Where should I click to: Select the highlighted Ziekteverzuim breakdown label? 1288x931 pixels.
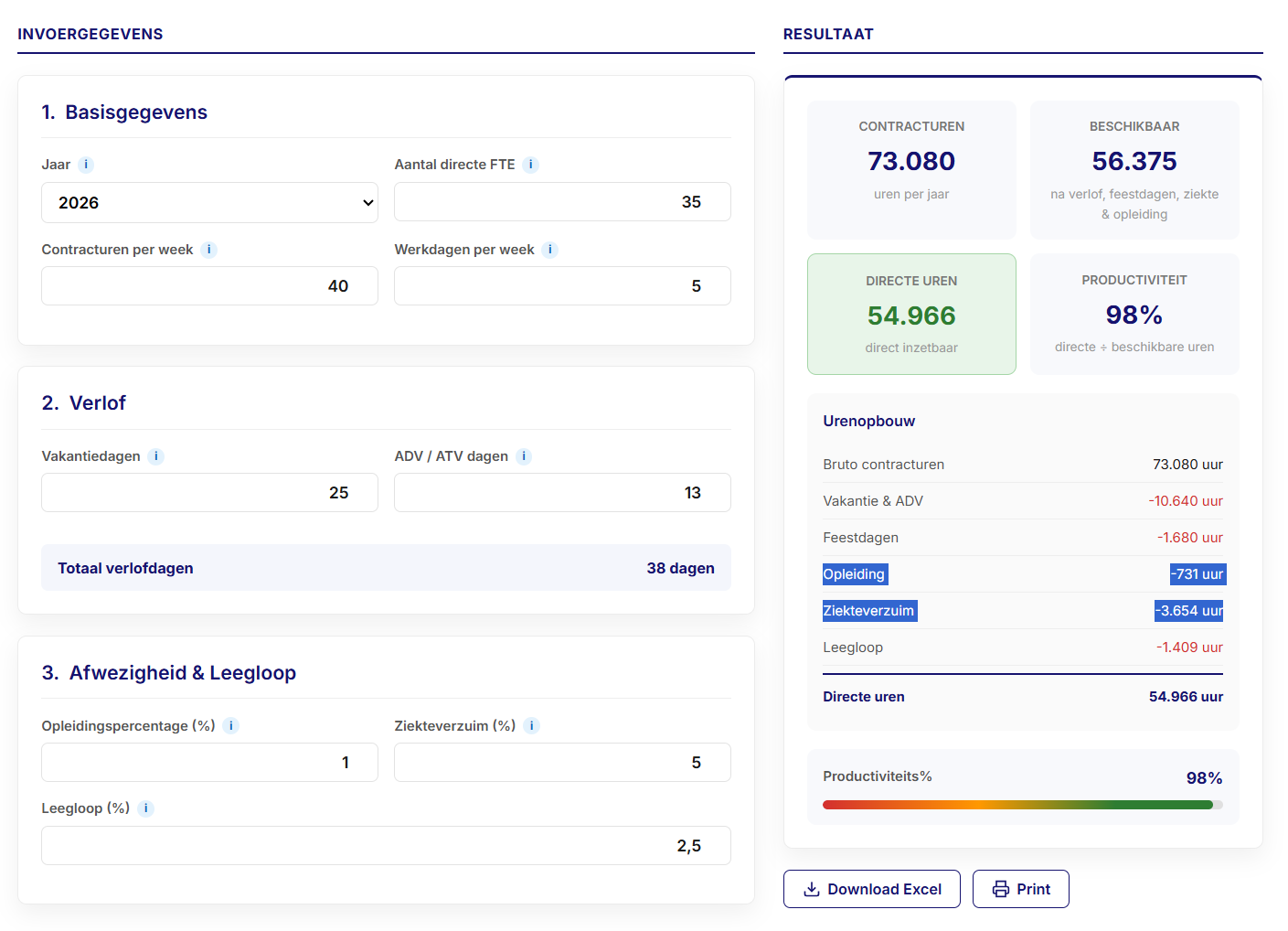click(x=869, y=611)
